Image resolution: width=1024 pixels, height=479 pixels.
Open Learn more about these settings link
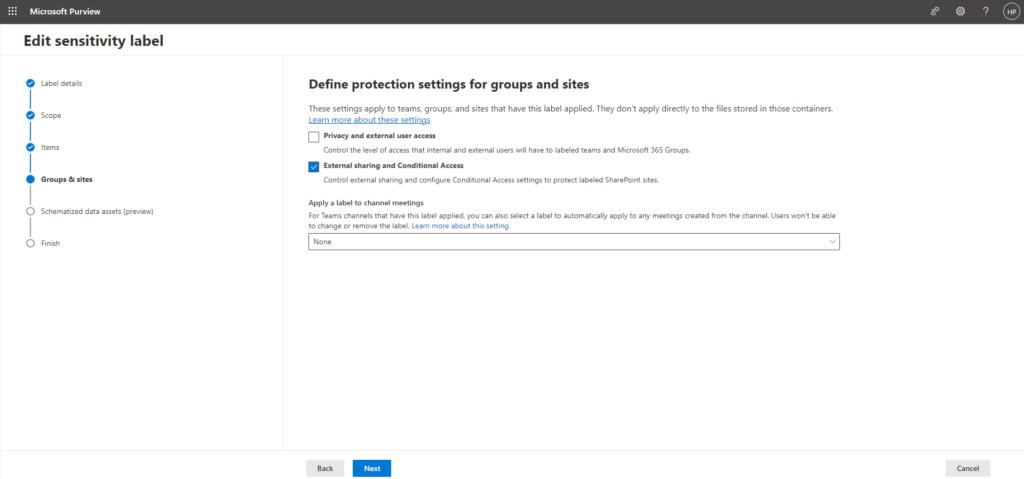[369, 120]
